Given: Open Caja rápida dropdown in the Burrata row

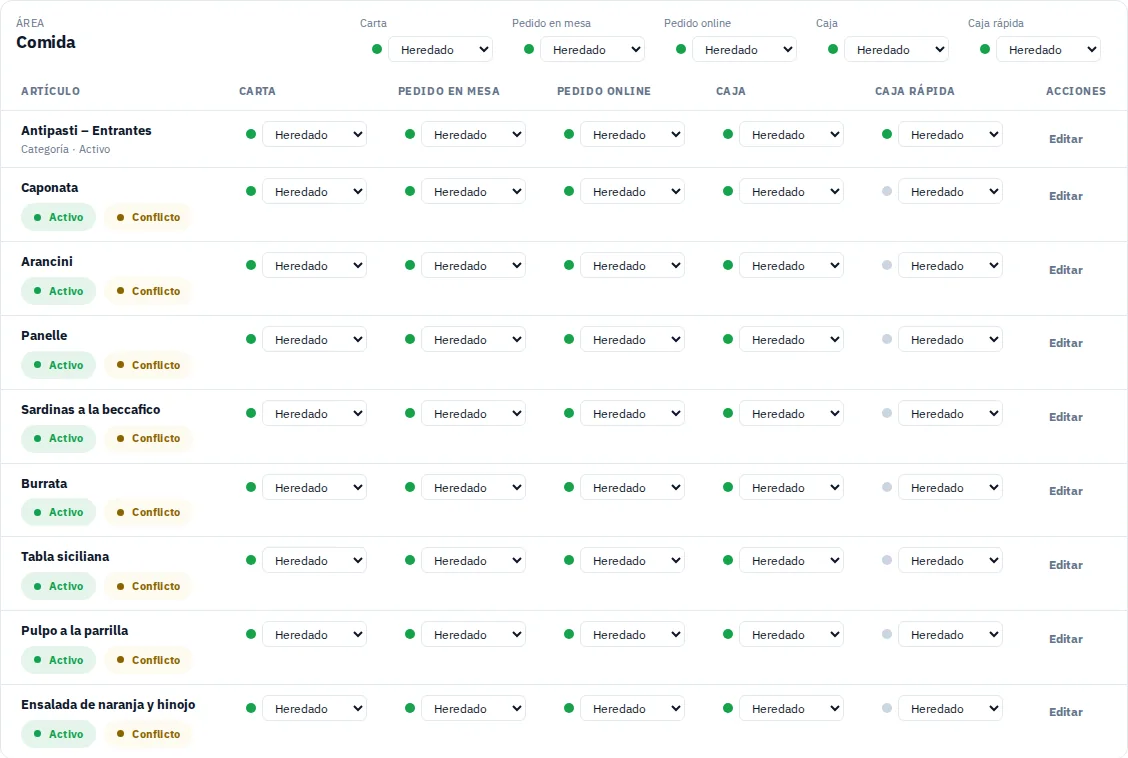Looking at the screenshot, I should point(950,488).
